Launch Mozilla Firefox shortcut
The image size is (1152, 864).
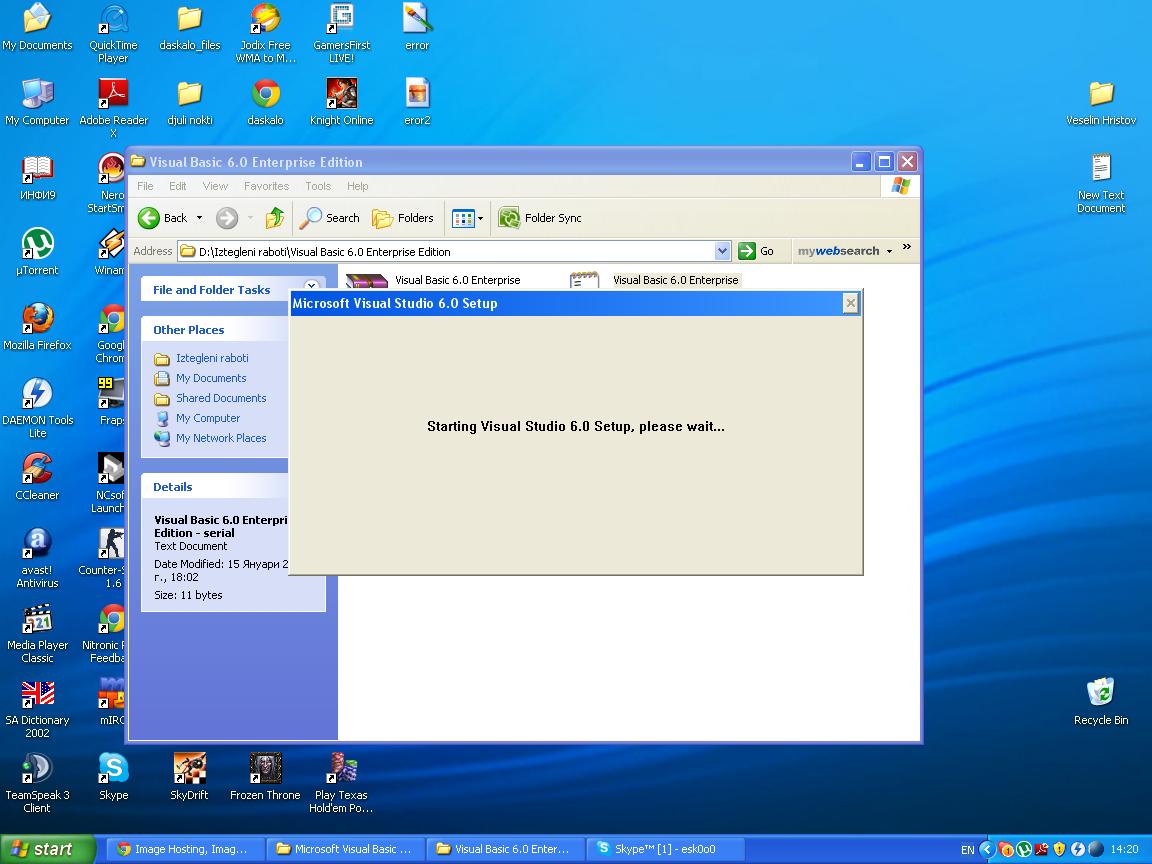(x=37, y=328)
